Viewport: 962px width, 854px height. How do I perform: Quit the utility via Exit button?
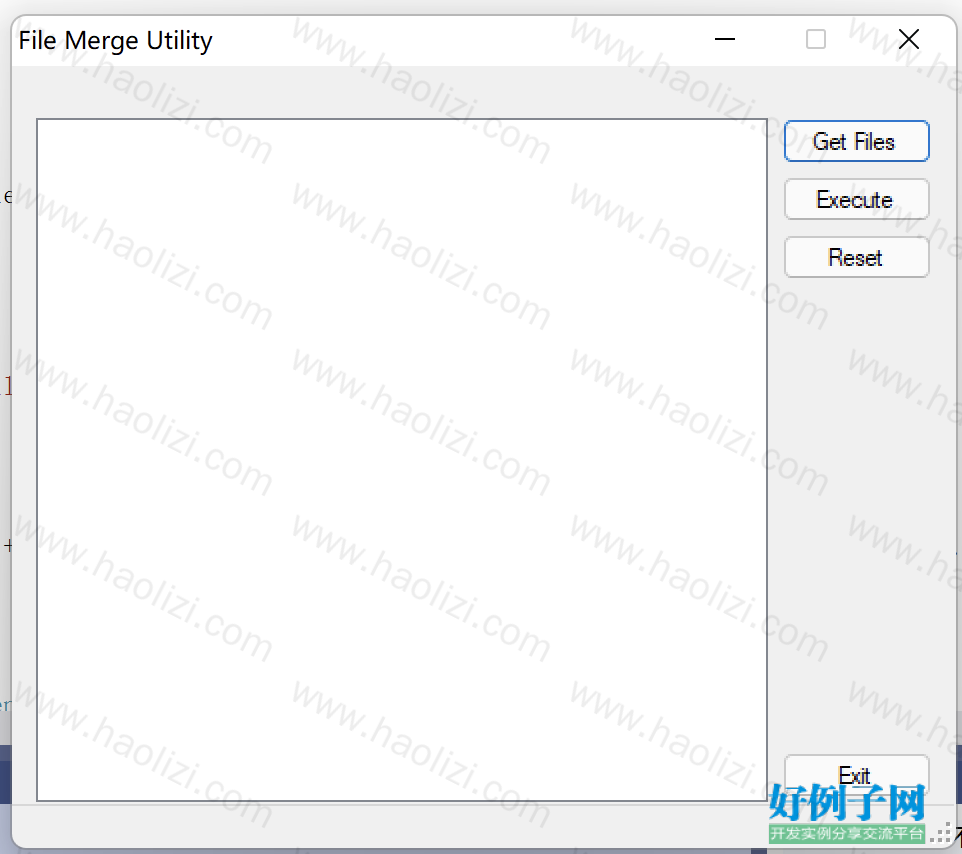click(856, 775)
